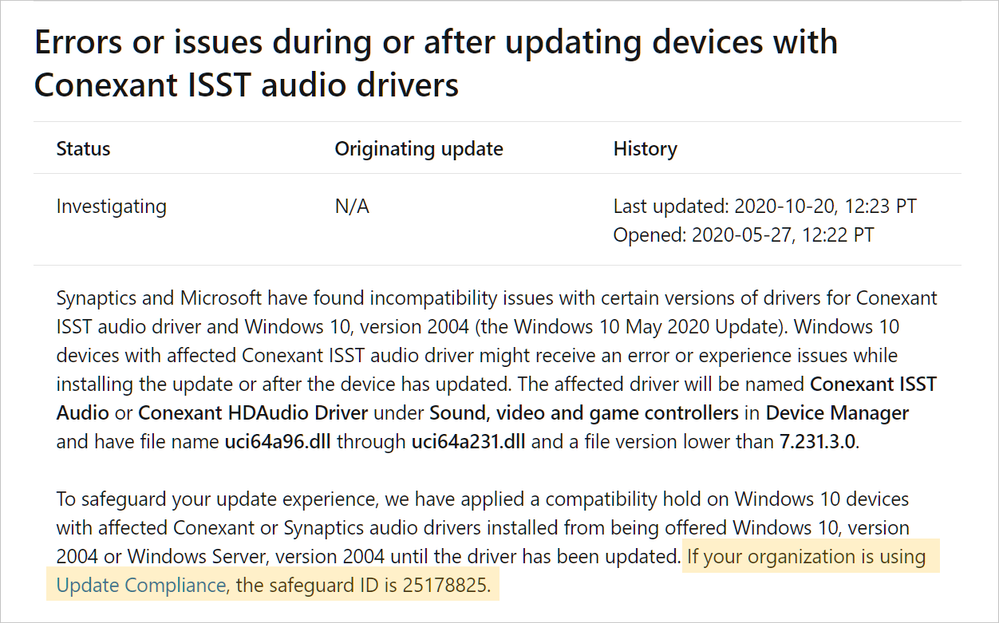Open the Update Compliance link
Viewport: 999px width, 623px height.
click(x=141, y=586)
